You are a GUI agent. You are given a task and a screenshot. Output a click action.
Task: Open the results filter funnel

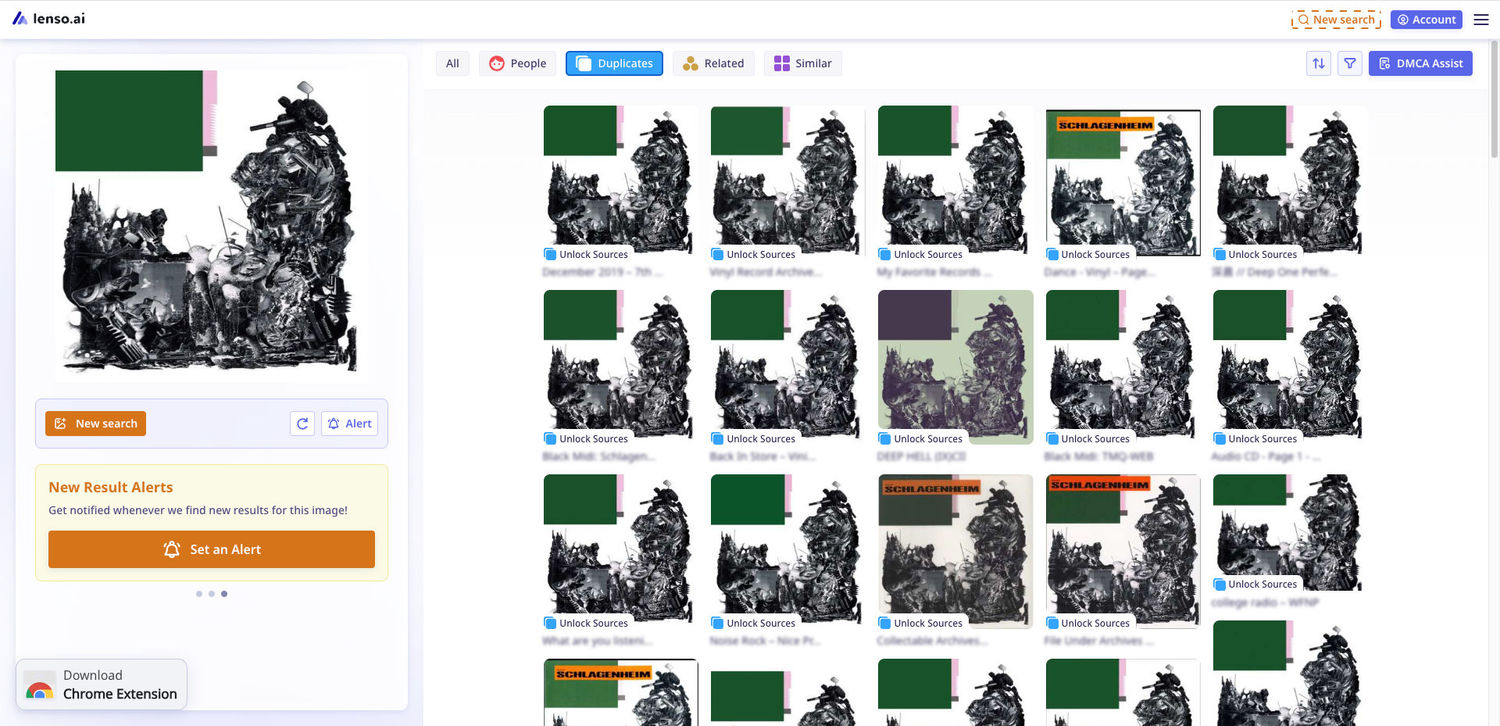point(1350,63)
